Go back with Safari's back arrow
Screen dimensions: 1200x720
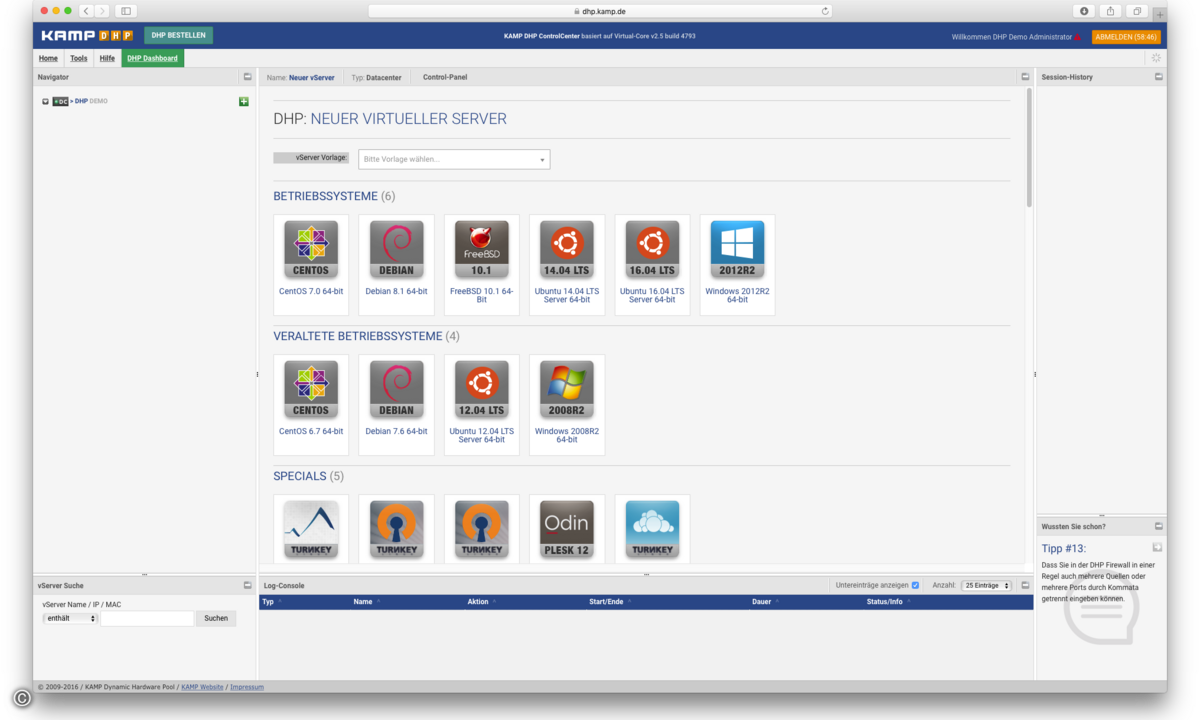(85, 11)
